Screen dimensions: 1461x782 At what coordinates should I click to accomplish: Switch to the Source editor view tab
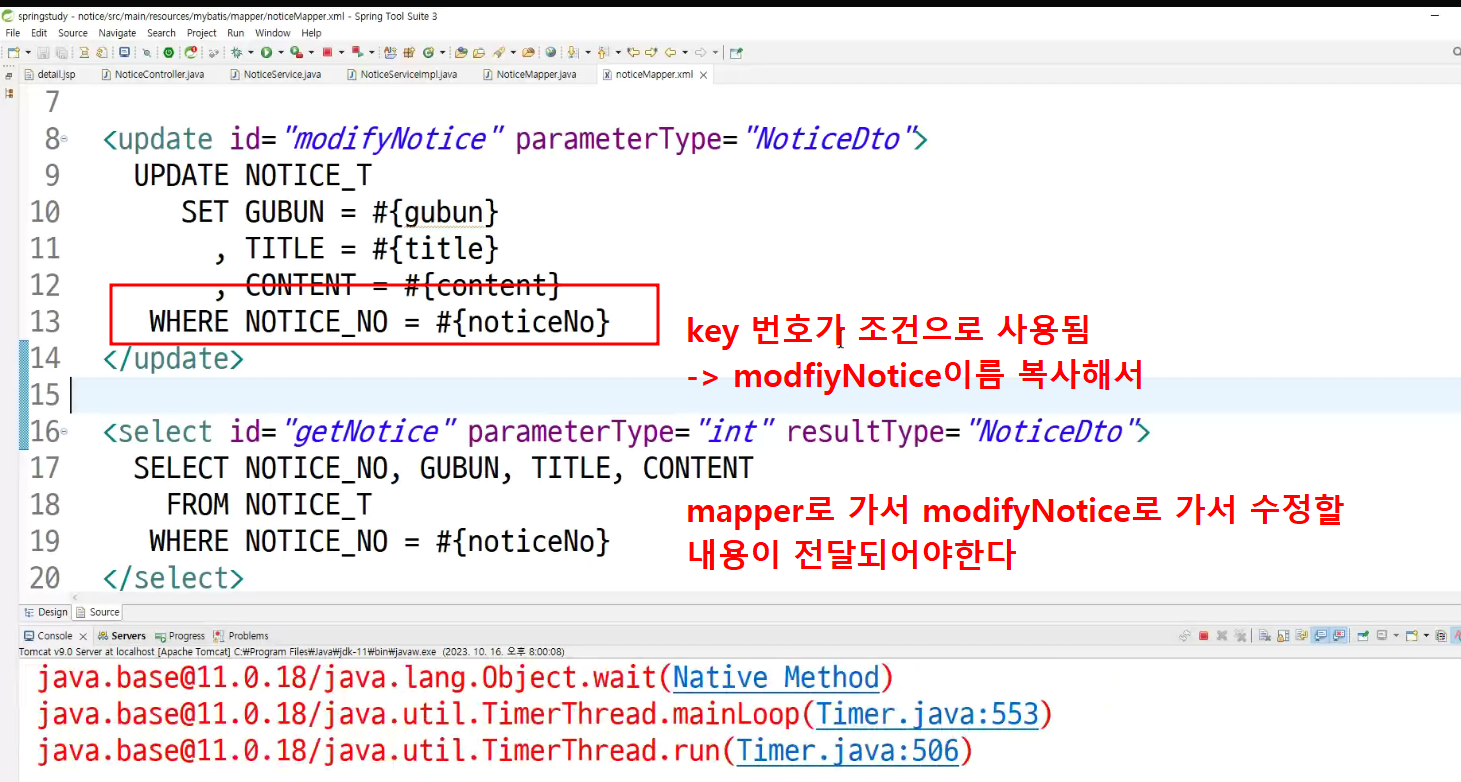pyautogui.click(x=98, y=612)
